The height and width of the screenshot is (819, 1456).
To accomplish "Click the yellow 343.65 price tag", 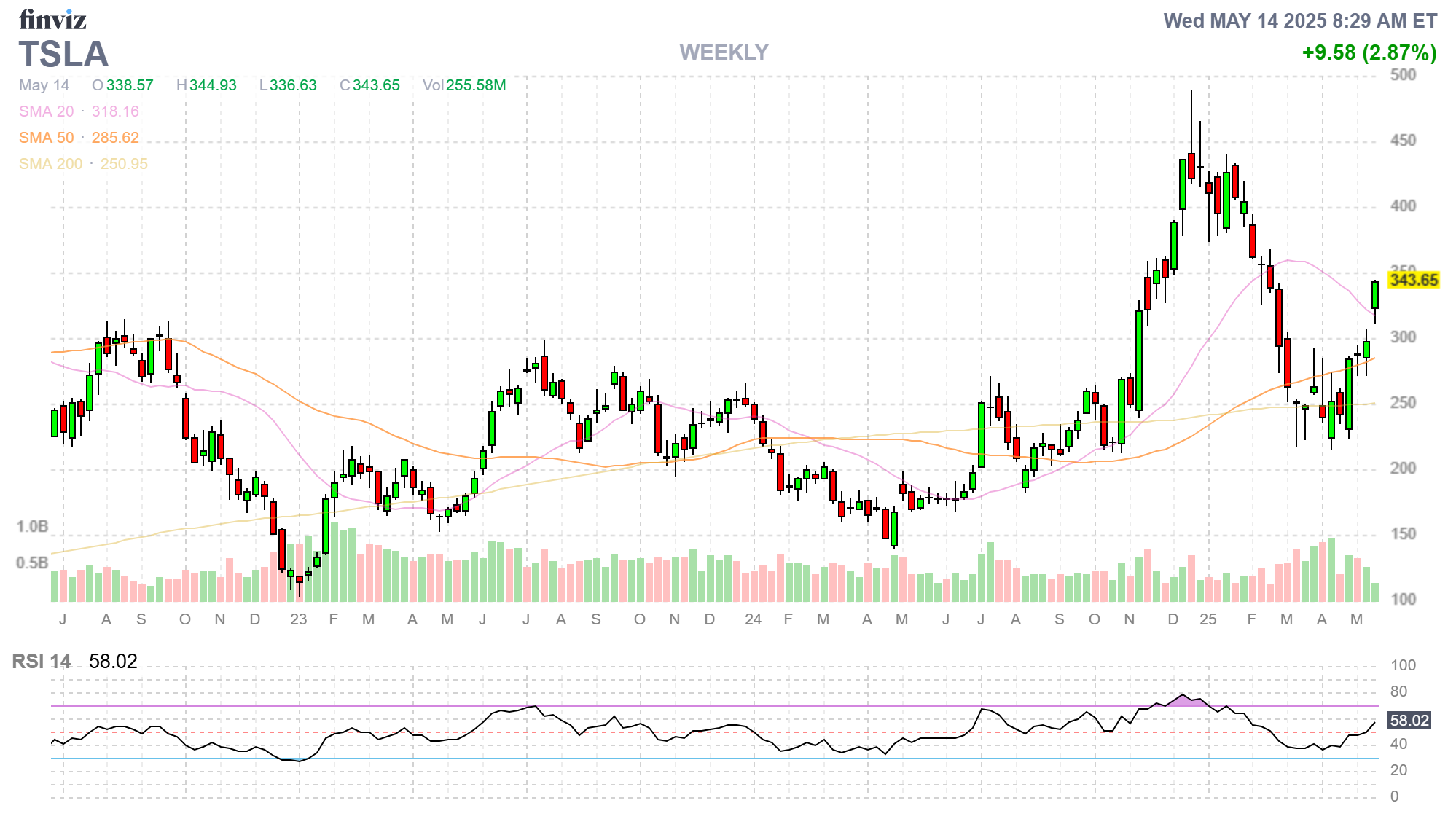I will (x=1413, y=281).
